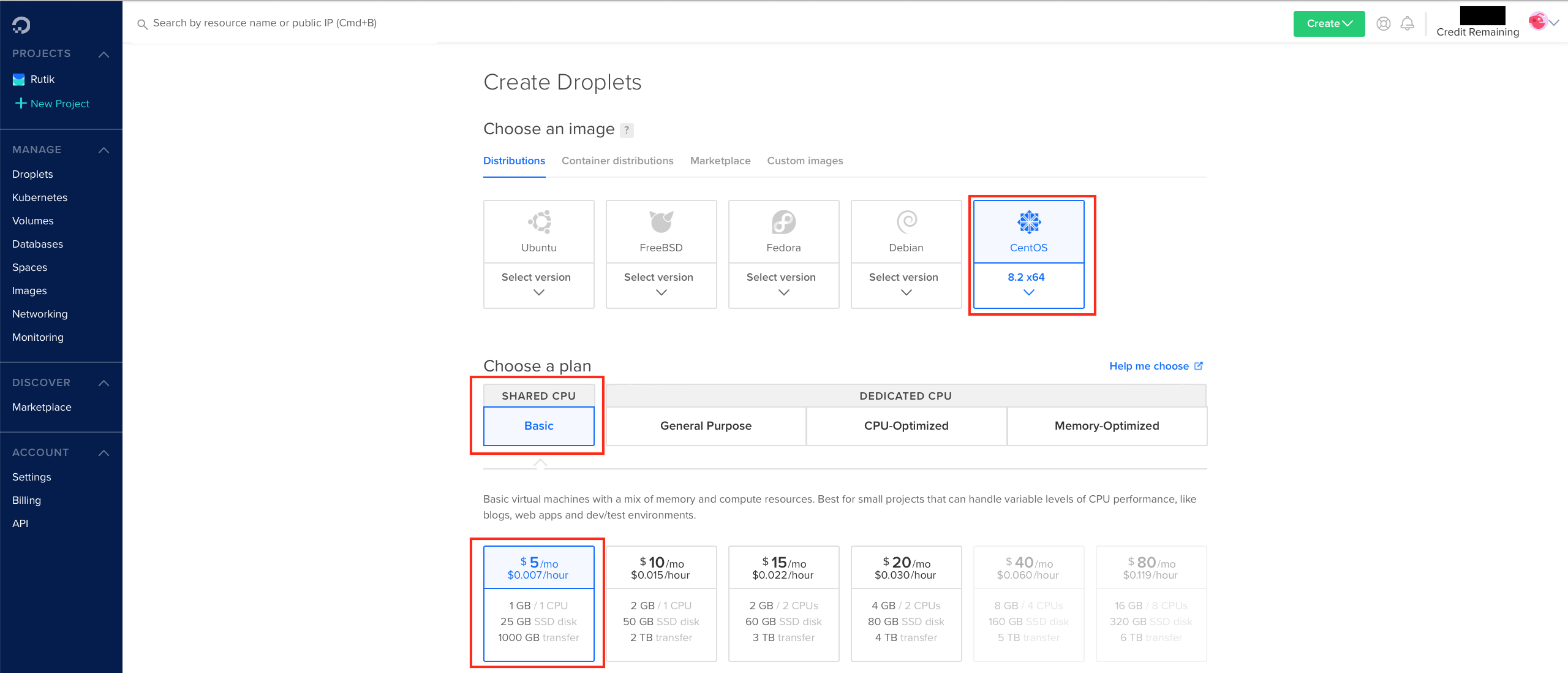The width and height of the screenshot is (1568, 673).
Task: Click the Credit Remaining text
Action: (1477, 32)
